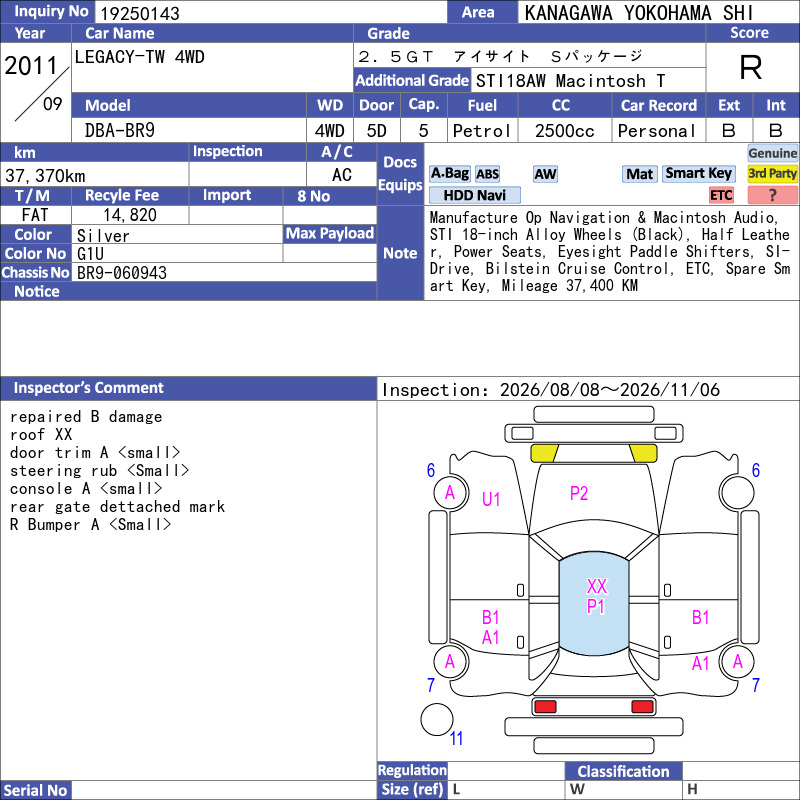Click the B grade under the Int header

(x=776, y=131)
